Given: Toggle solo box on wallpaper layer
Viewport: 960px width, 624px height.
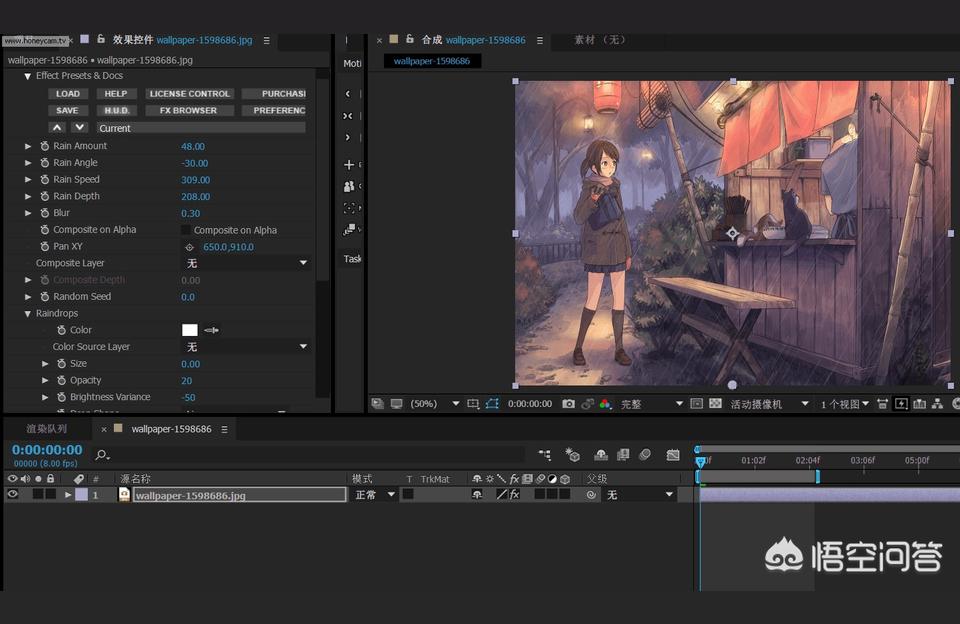Looking at the screenshot, I should (x=38, y=494).
